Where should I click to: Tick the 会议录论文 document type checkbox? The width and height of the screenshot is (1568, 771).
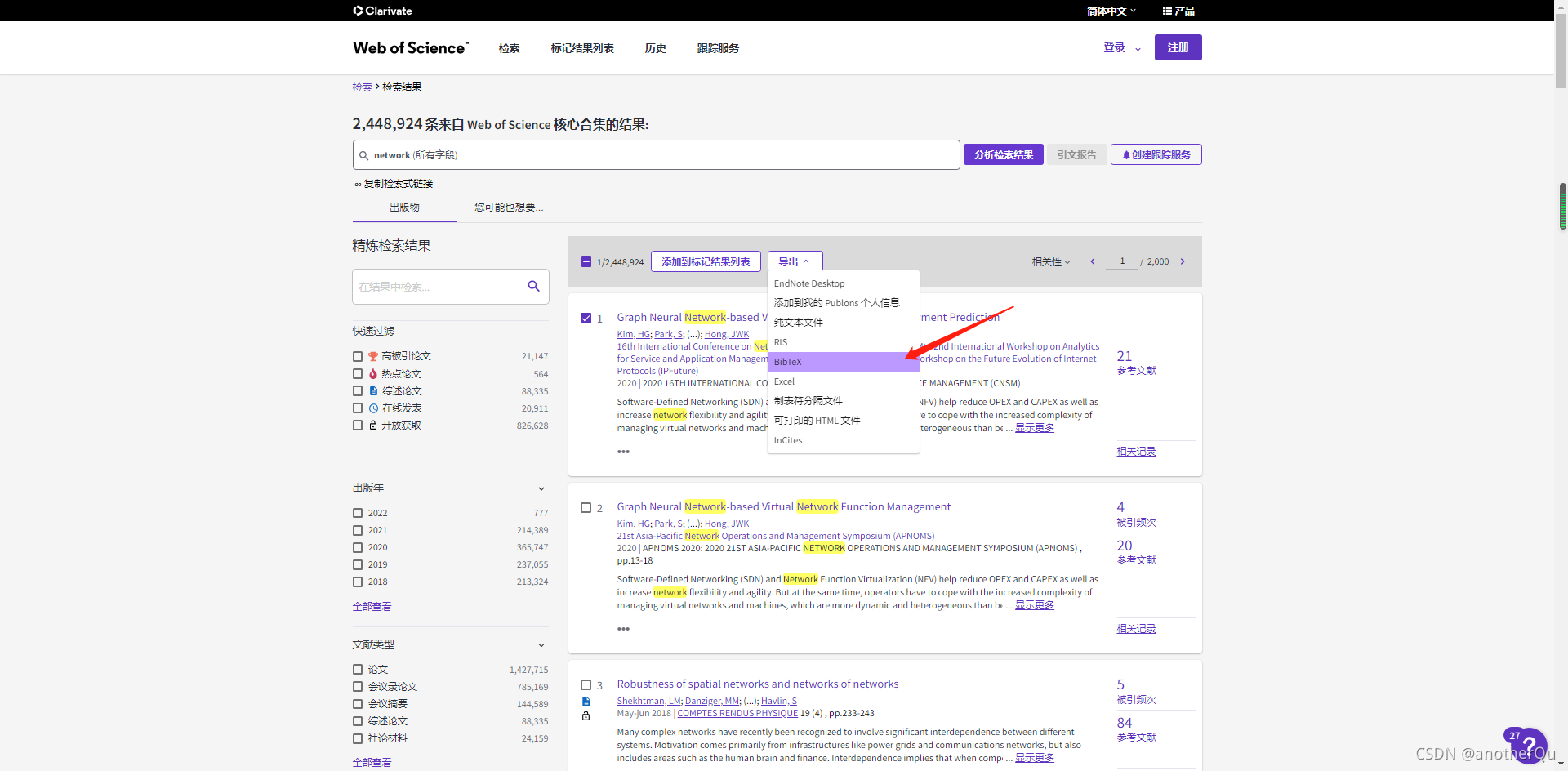tap(358, 686)
